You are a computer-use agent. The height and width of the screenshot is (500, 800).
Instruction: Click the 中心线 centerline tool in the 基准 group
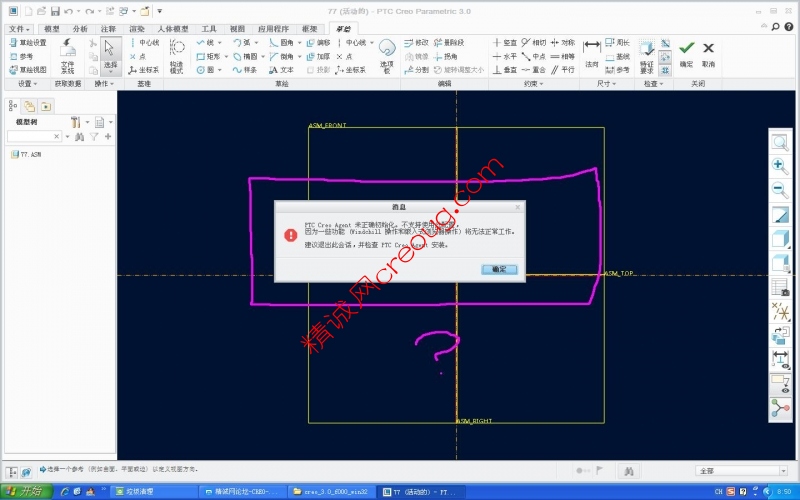click(144, 43)
